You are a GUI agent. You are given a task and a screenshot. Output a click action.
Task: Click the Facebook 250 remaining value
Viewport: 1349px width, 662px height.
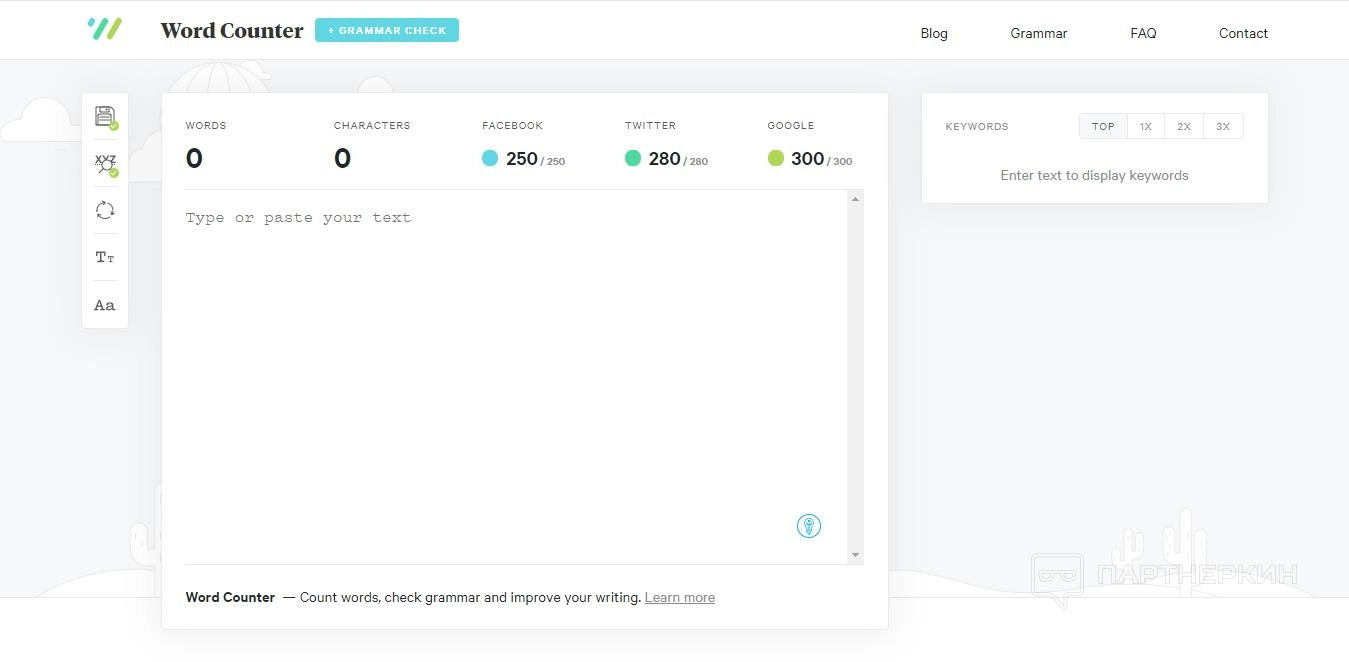[522, 159]
